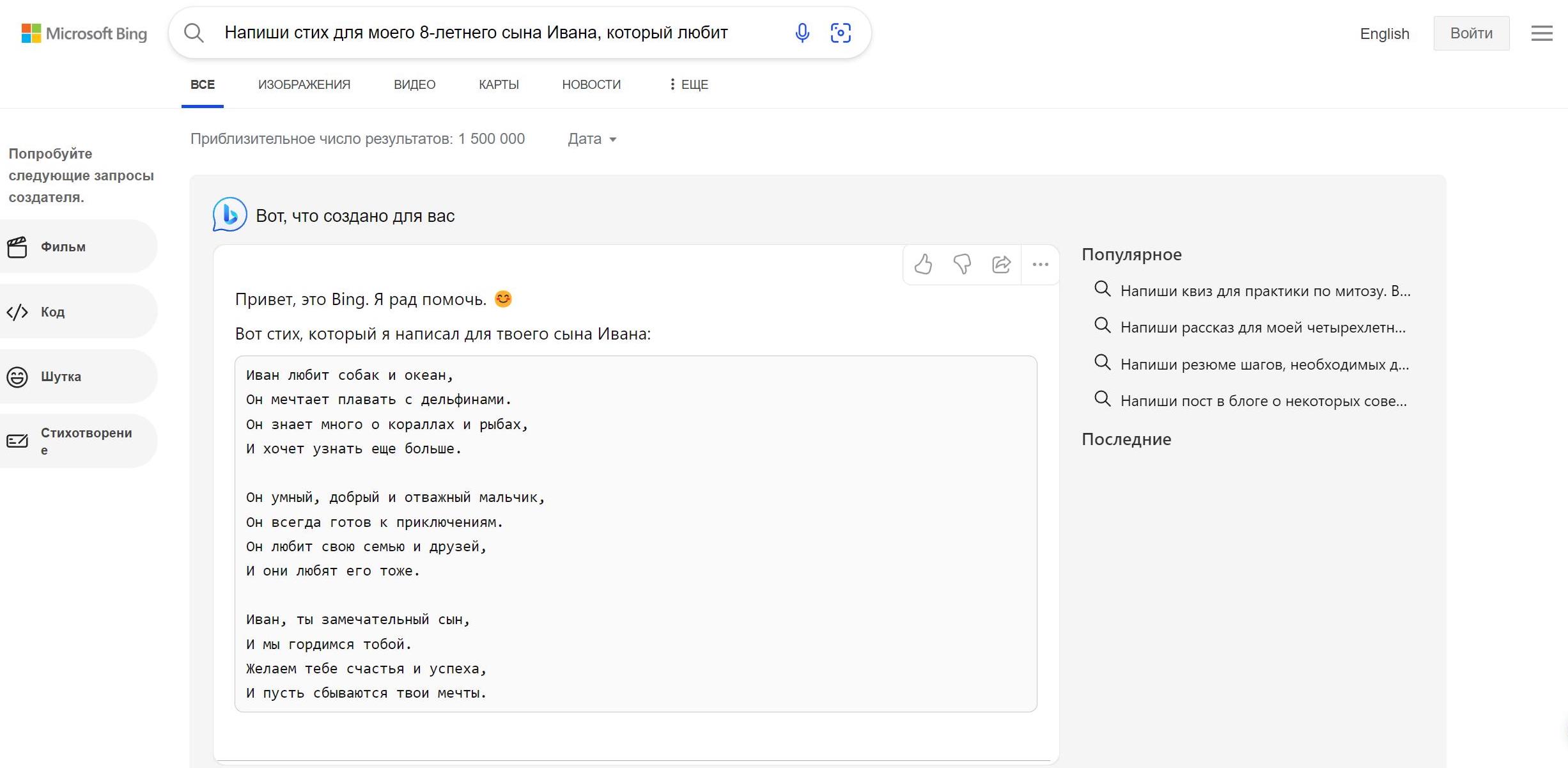The height and width of the screenshot is (768, 1568).
Task: Click into the search query text field
Action: pyautogui.click(x=476, y=33)
